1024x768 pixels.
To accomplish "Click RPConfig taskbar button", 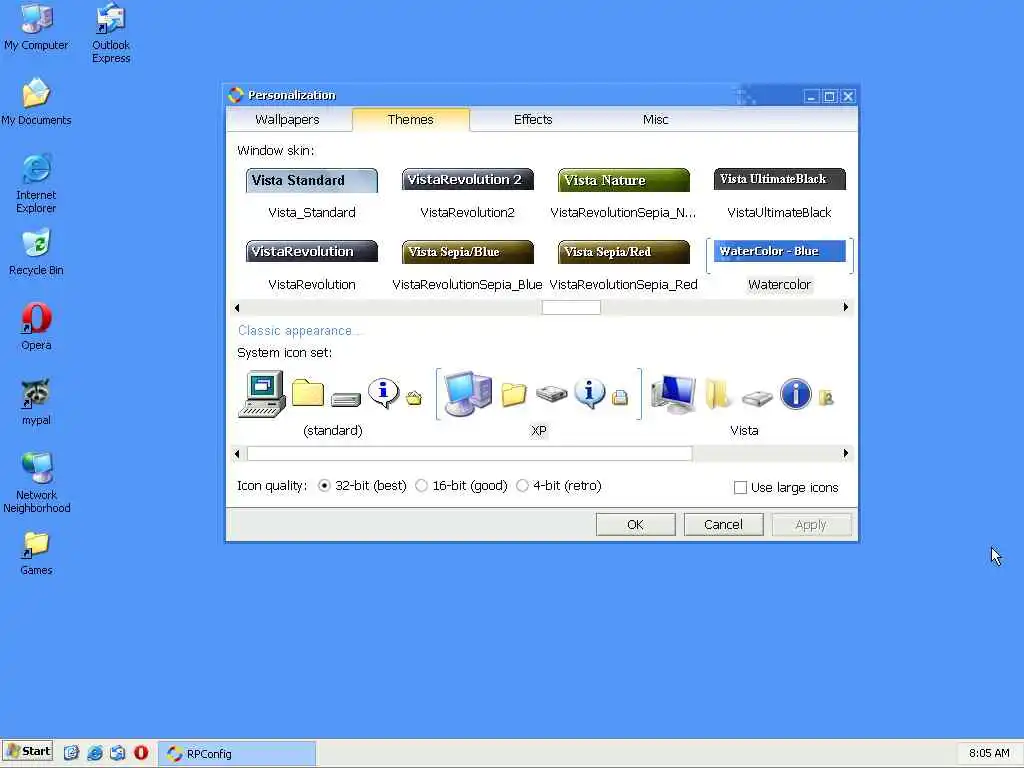I will pos(237,754).
